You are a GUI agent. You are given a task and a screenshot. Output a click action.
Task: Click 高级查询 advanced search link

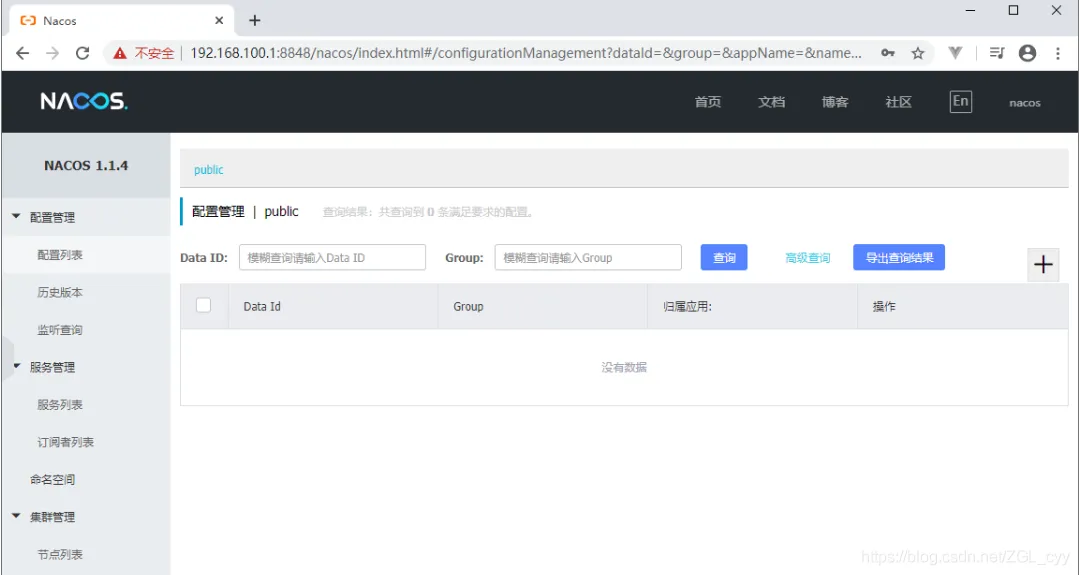(x=808, y=258)
